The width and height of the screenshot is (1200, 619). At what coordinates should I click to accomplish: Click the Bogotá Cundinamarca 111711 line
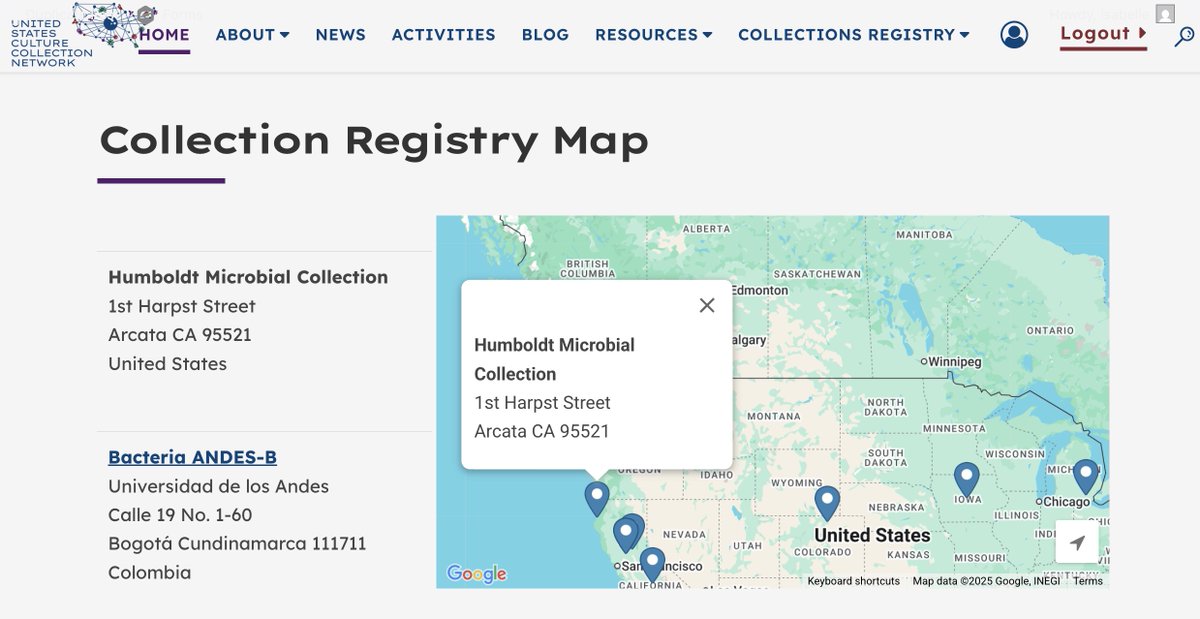click(x=237, y=544)
